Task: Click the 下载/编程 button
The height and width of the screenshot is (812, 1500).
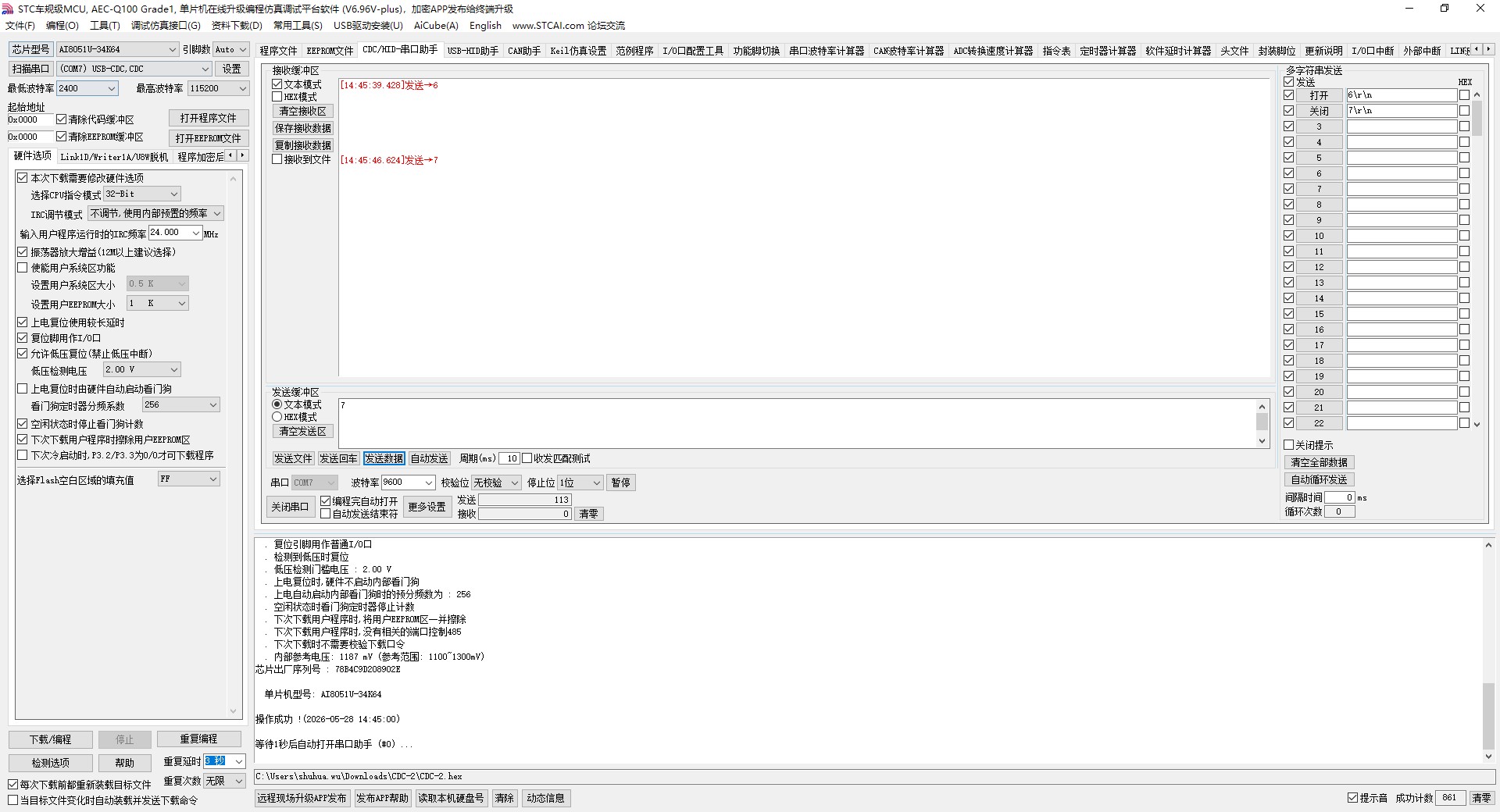Action: [x=51, y=739]
